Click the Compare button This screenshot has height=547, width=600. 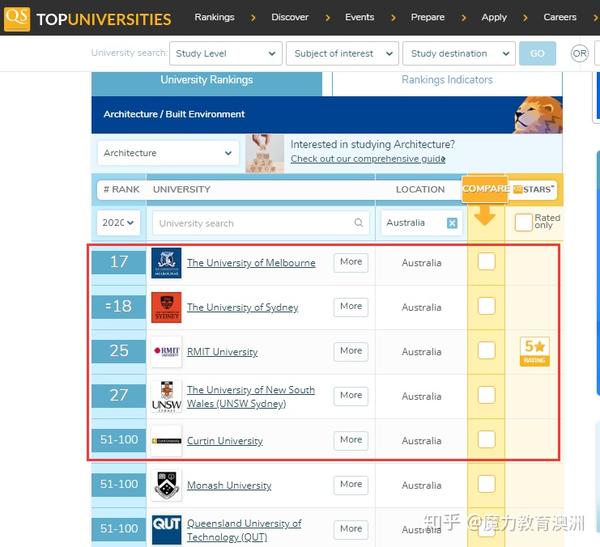[x=485, y=189]
